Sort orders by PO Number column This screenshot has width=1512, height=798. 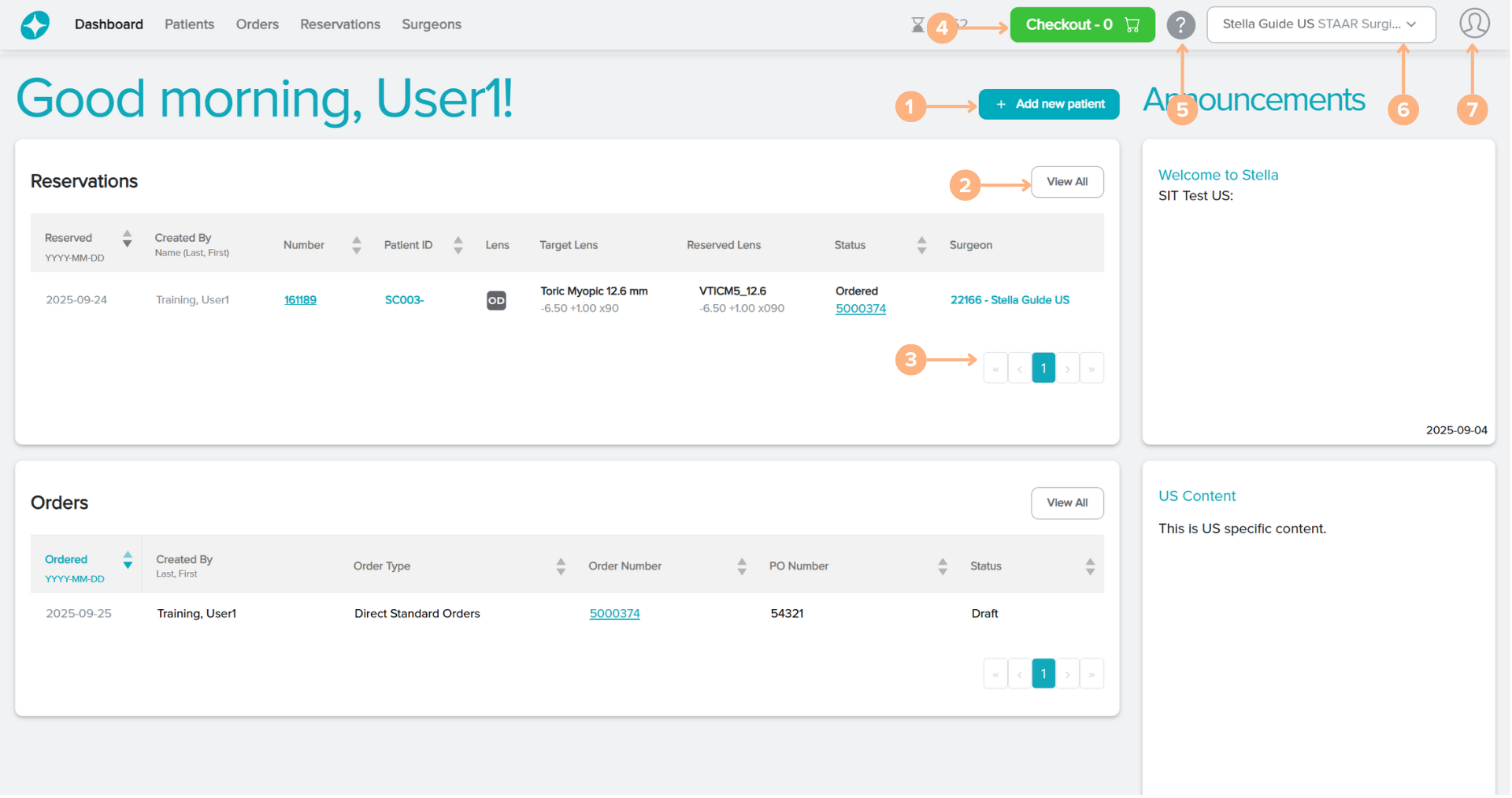[942, 566]
